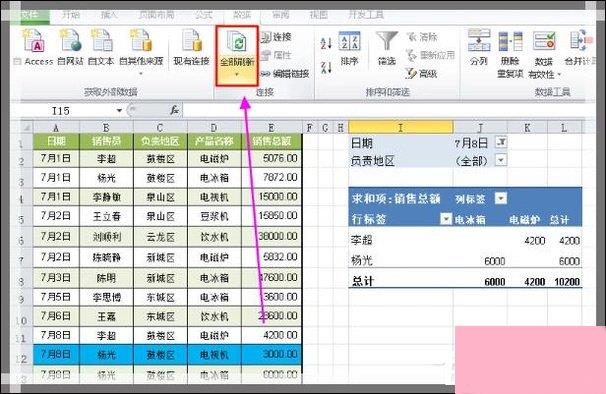Expand the 数据有效性 dropdown arrow
This screenshot has width=606, height=394.
pos(558,74)
